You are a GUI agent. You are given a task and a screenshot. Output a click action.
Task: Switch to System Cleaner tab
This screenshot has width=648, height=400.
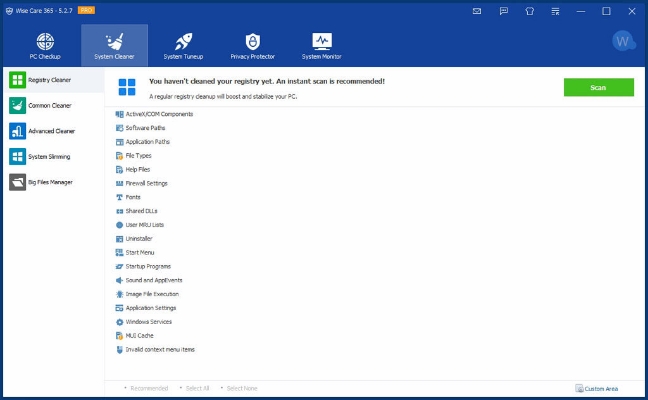[114, 46]
